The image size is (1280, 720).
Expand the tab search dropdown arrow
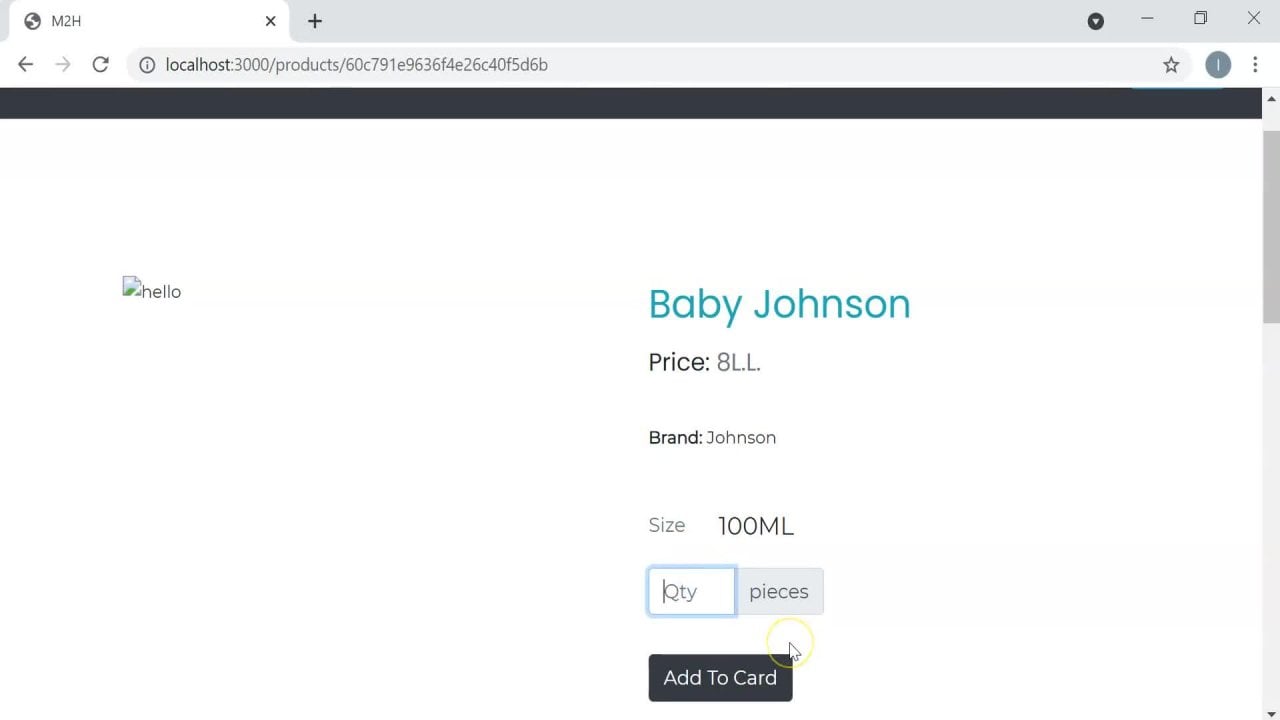(x=1096, y=21)
